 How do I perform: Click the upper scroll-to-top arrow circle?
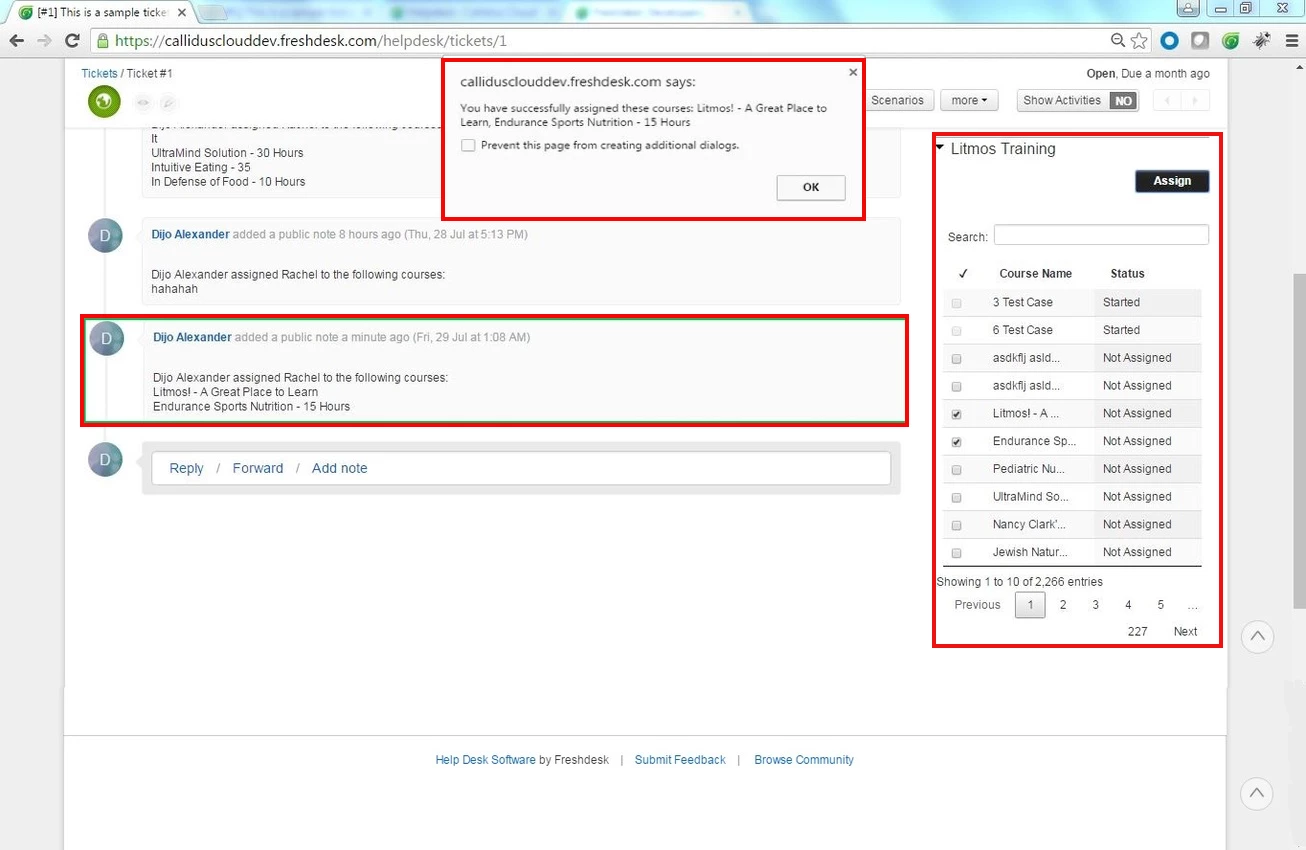pyautogui.click(x=1257, y=636)
